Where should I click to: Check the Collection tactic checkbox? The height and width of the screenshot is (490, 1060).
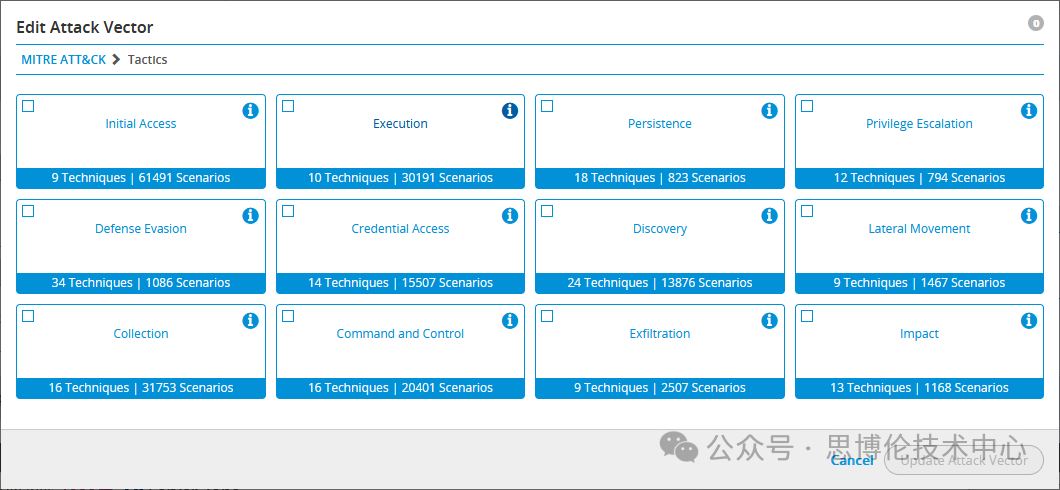click(x=28, y=316)
